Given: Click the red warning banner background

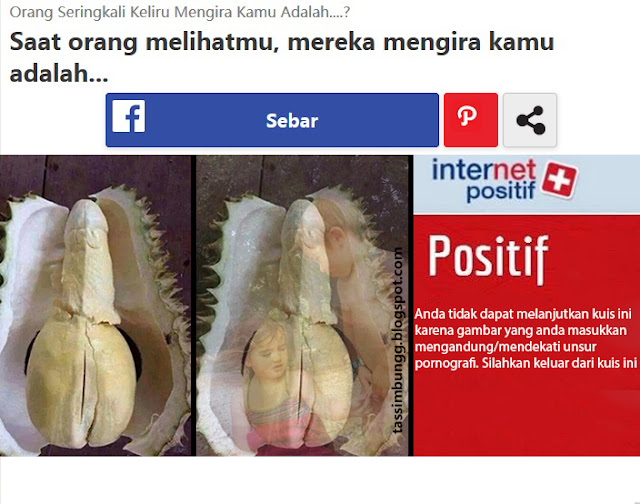Looking at the screenshot, I should (527, 412).
